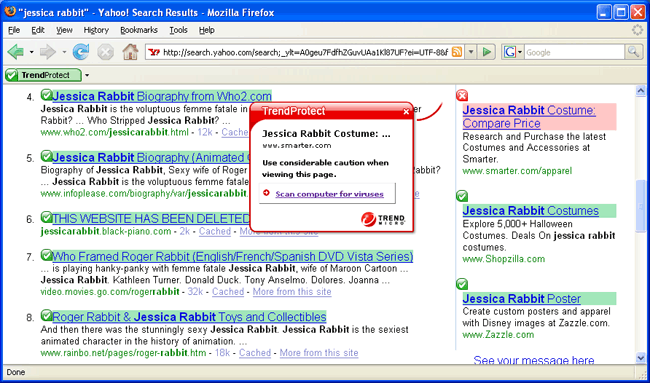Open Roger Rabbit Toys and Collectibles link
Image resolution: width=650 pixels, height=383 pixels.
(x=189, y=317)
